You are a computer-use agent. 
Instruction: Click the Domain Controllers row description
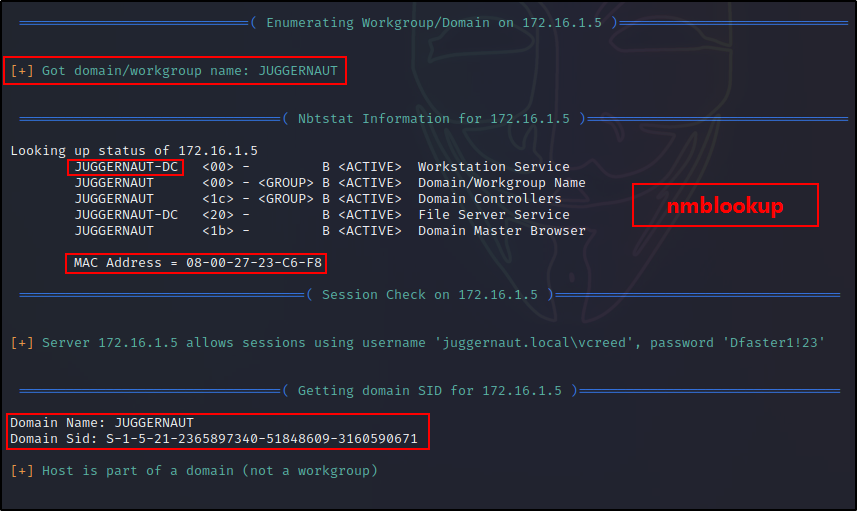(x=489, y=199)
